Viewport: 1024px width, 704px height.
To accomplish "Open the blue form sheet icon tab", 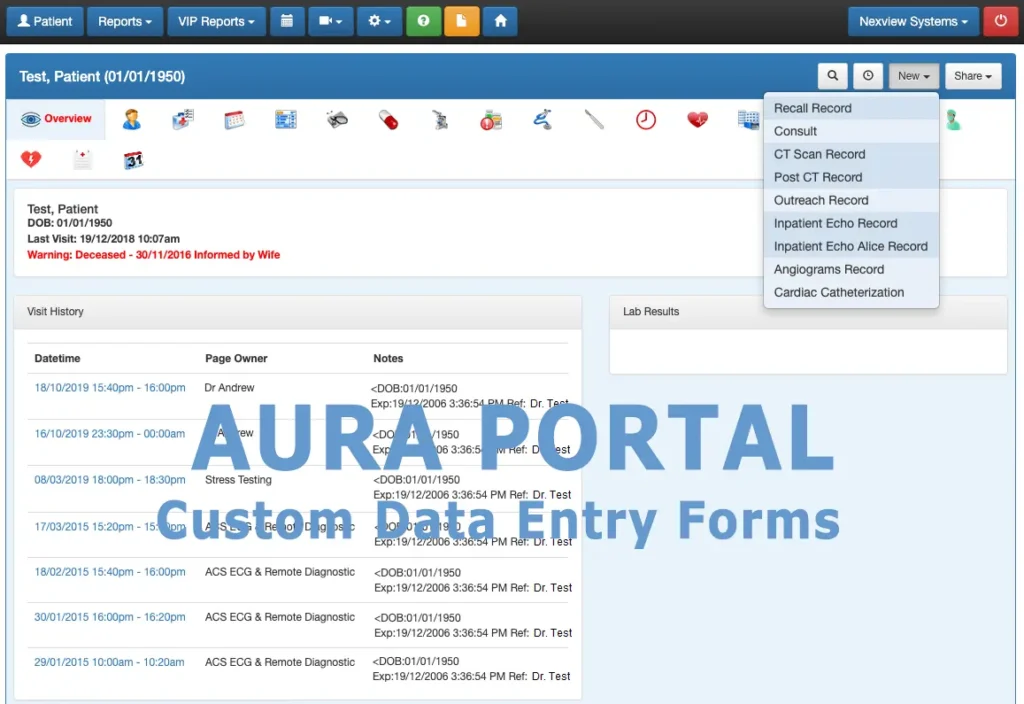I will 286,120.
